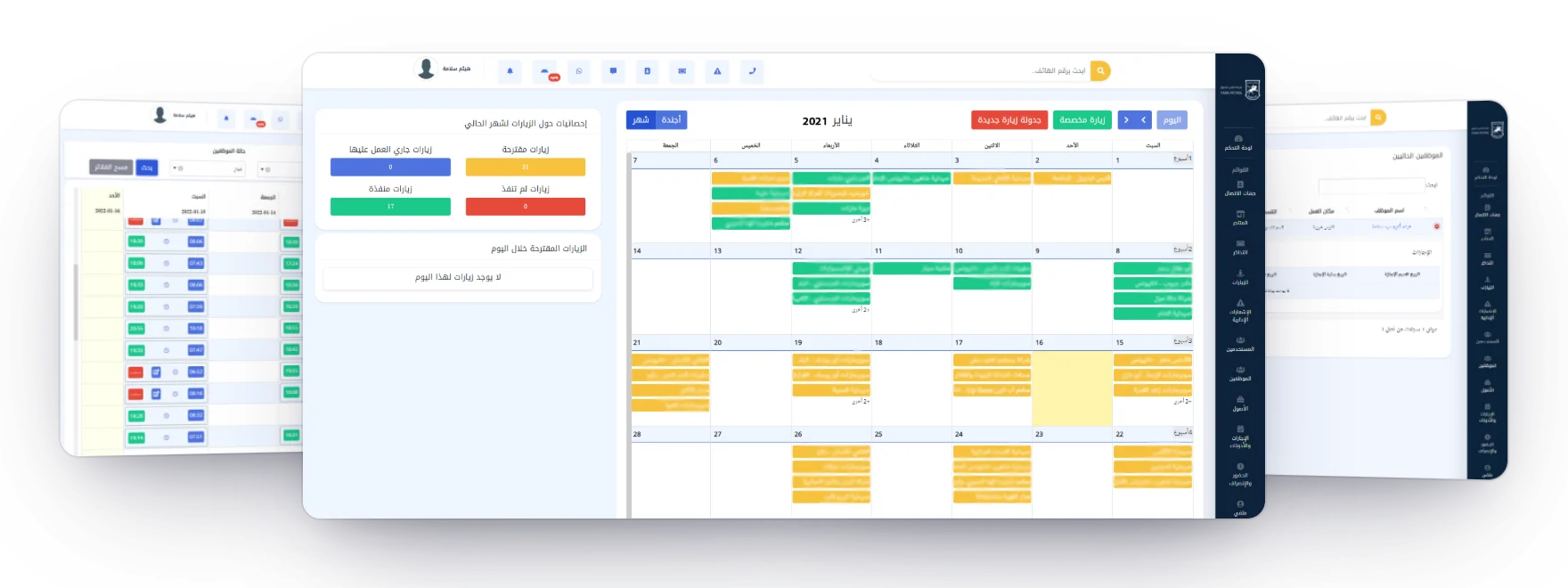The width and height of the screenshot is (1568, 588).
Task: Click day number 20 in calendar
Action: (717, 343)
